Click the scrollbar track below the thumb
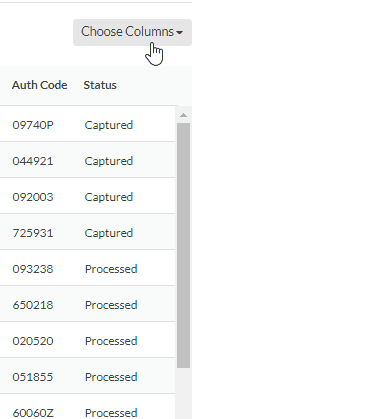This screenshot has width=368, height=419. tap(183, 393)
